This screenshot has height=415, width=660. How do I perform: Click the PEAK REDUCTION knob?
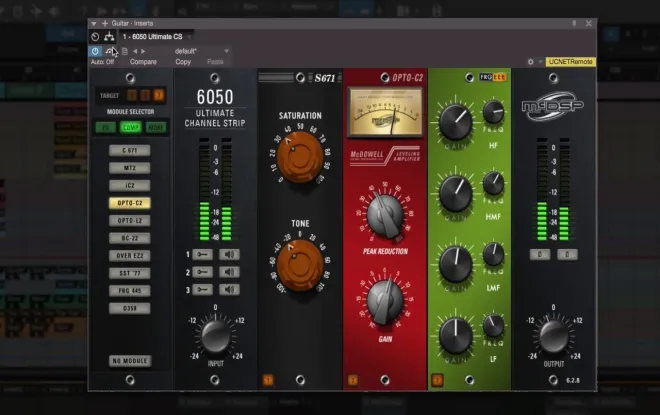point(385,214)
